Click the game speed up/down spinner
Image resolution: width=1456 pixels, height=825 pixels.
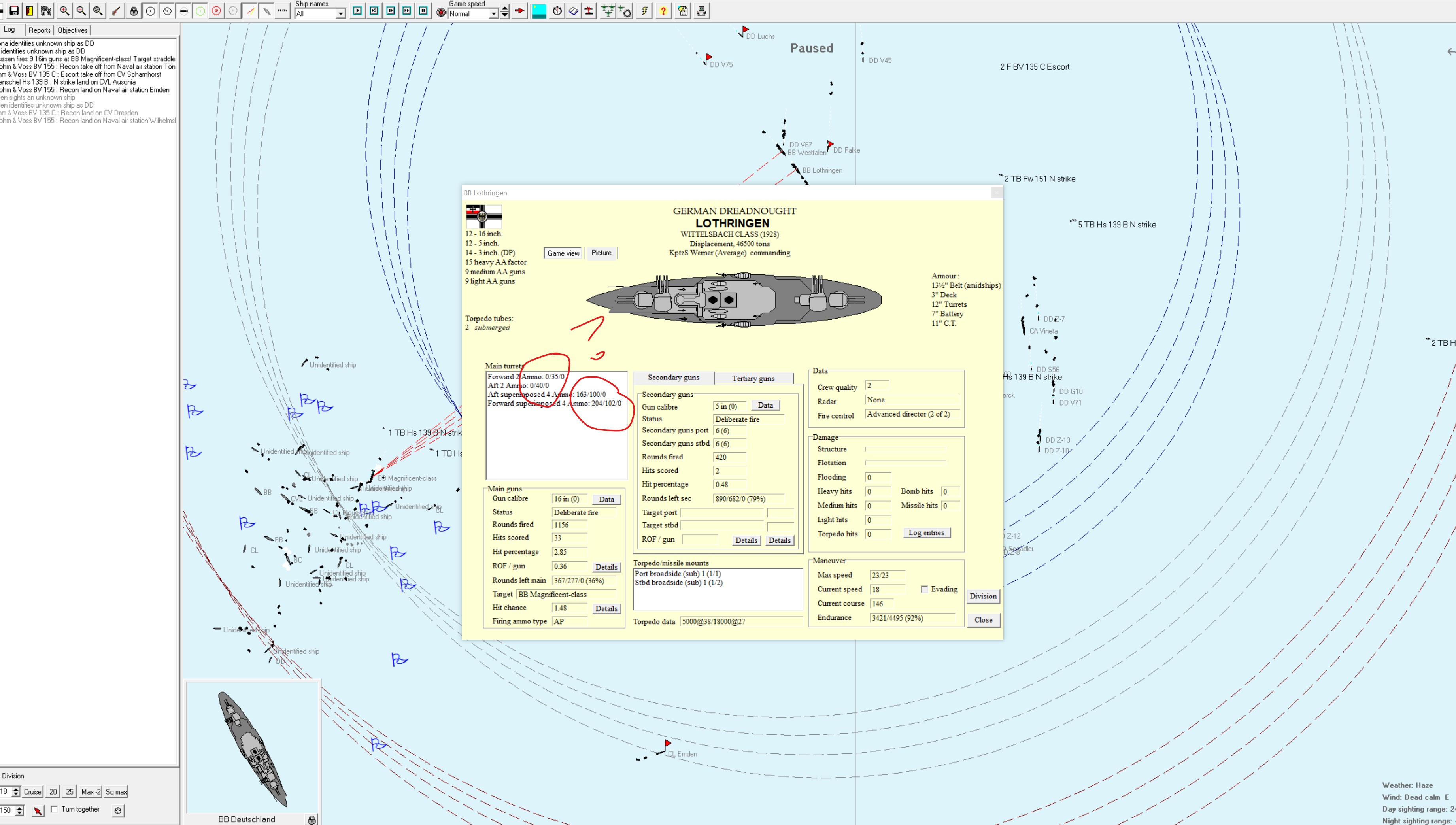point(504,11)
